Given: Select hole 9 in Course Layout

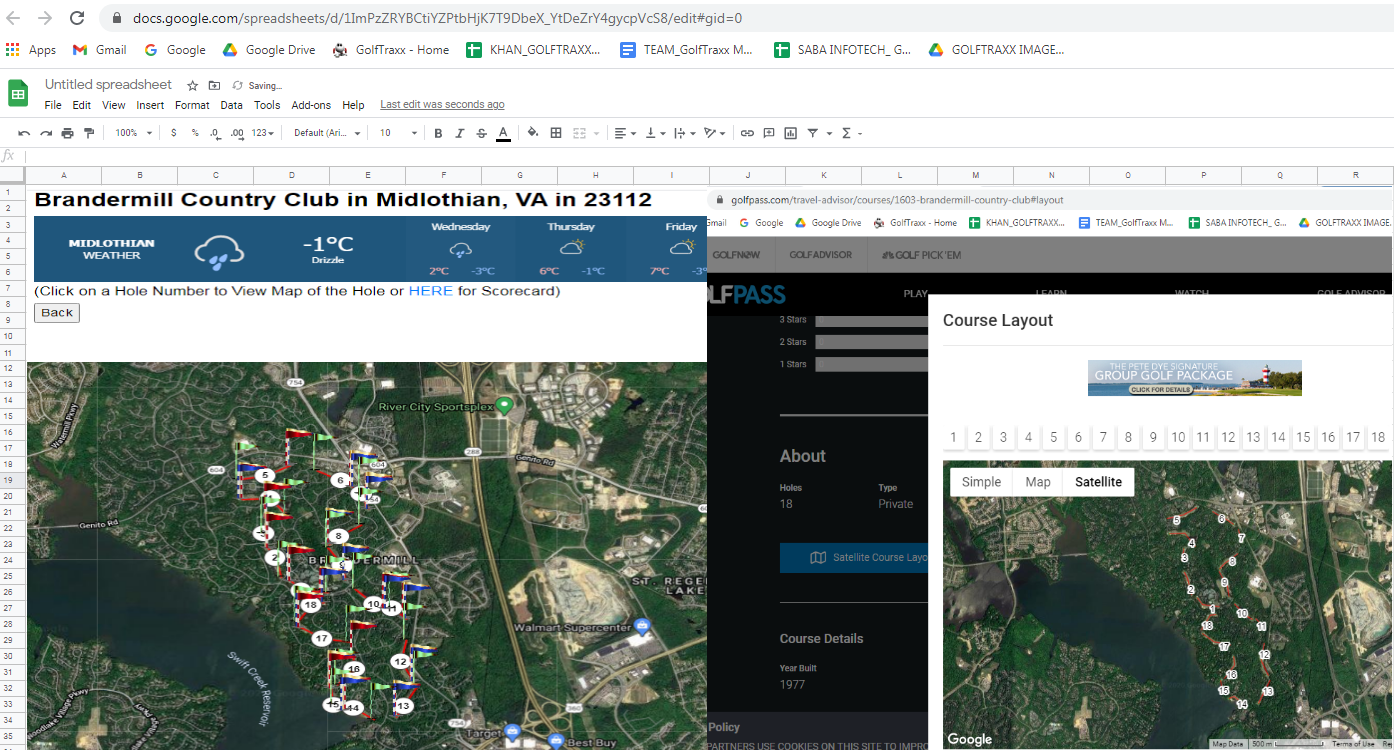Looking at the screenshot, I should (x=1153, y=437).
